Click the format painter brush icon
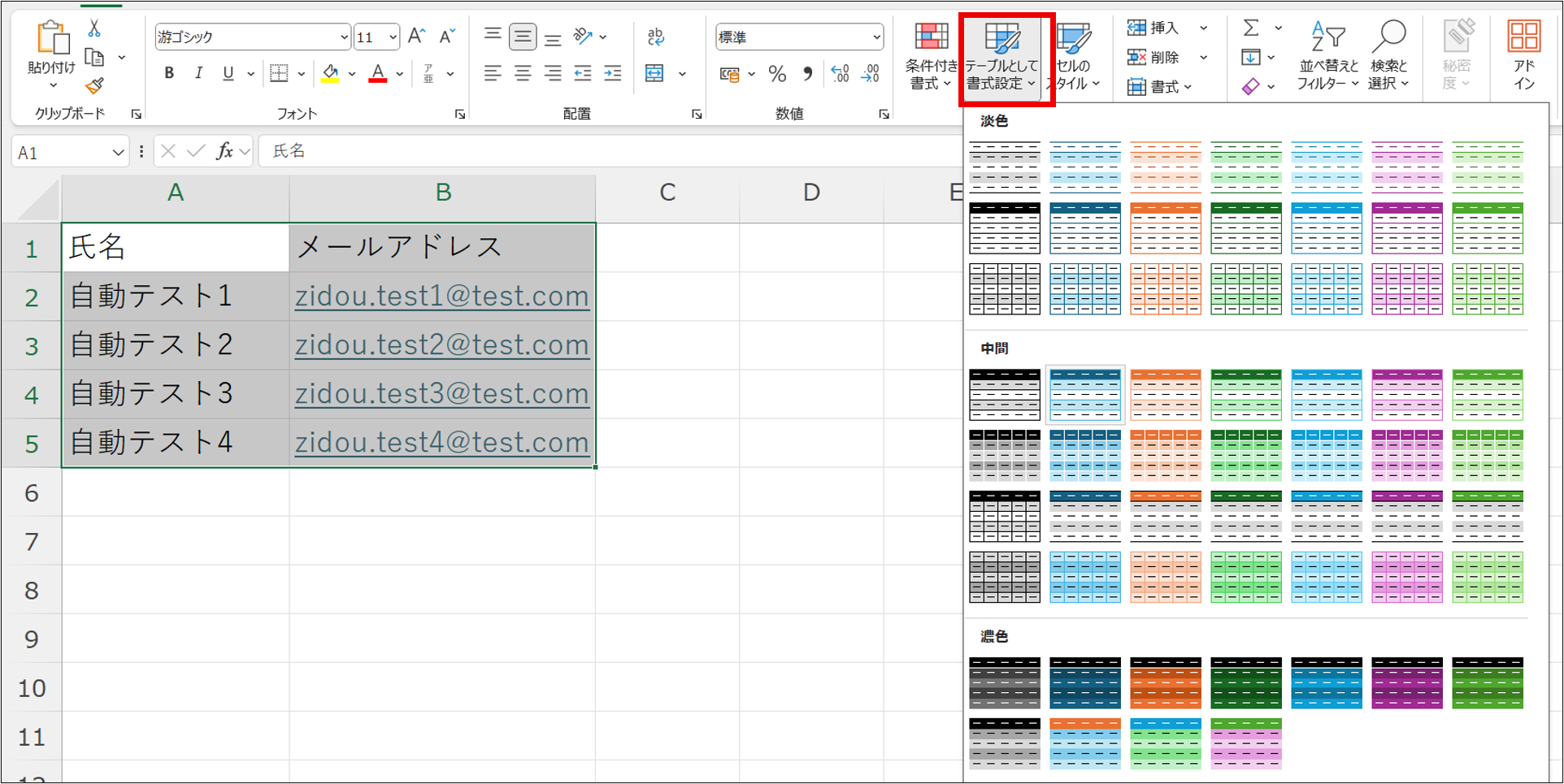Image resolution: width=1564 pixels, height=784 pixels. tap(94, 85)
